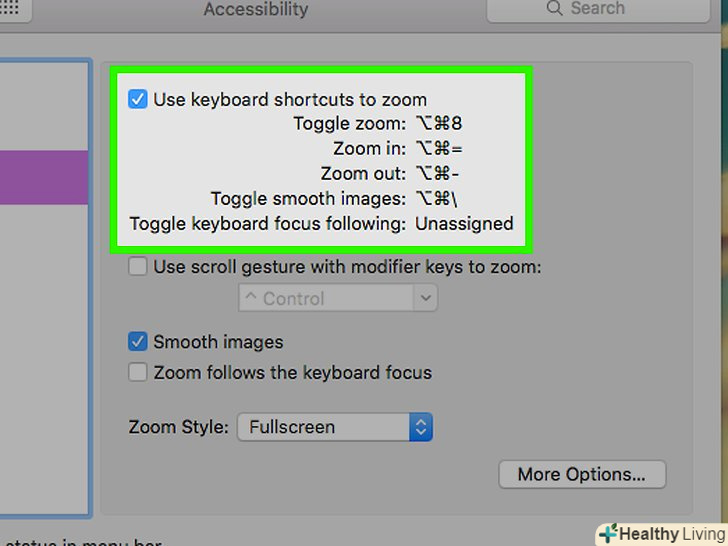Click the Show All grid icon
Viewport: 728px width, 546px height.
point(12,9)
